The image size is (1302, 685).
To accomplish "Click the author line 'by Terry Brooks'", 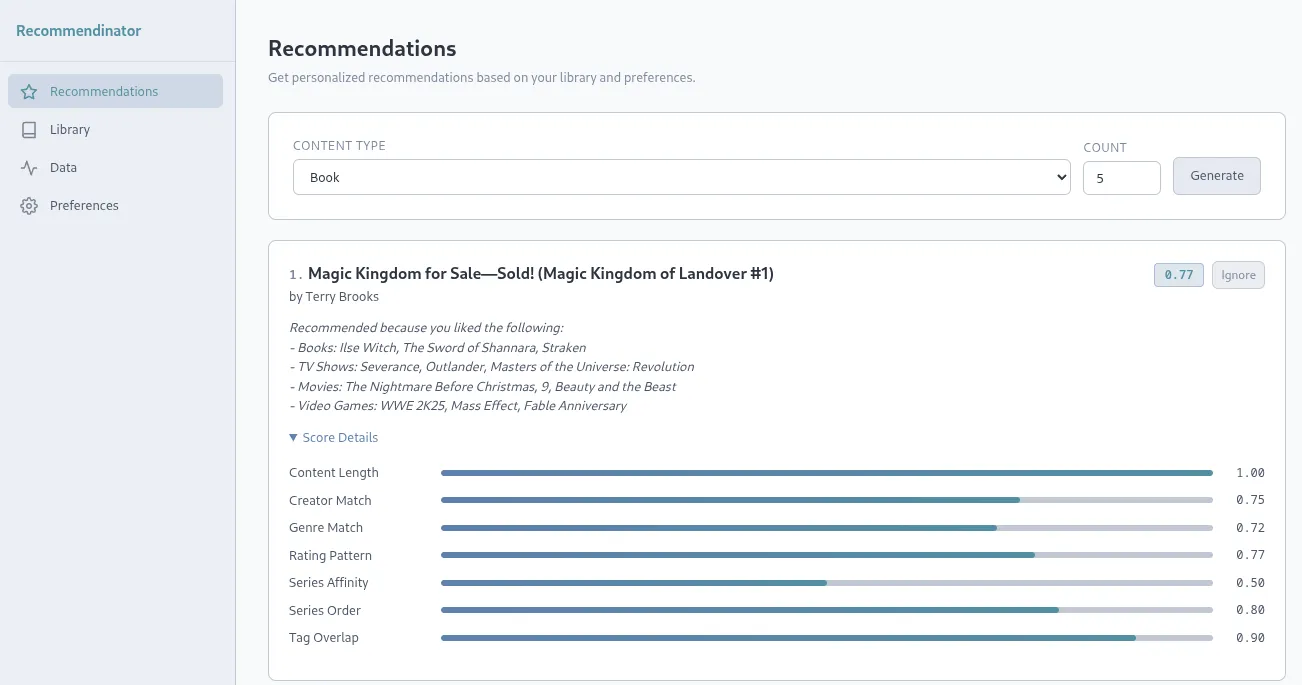I will [x=334, y=297].
